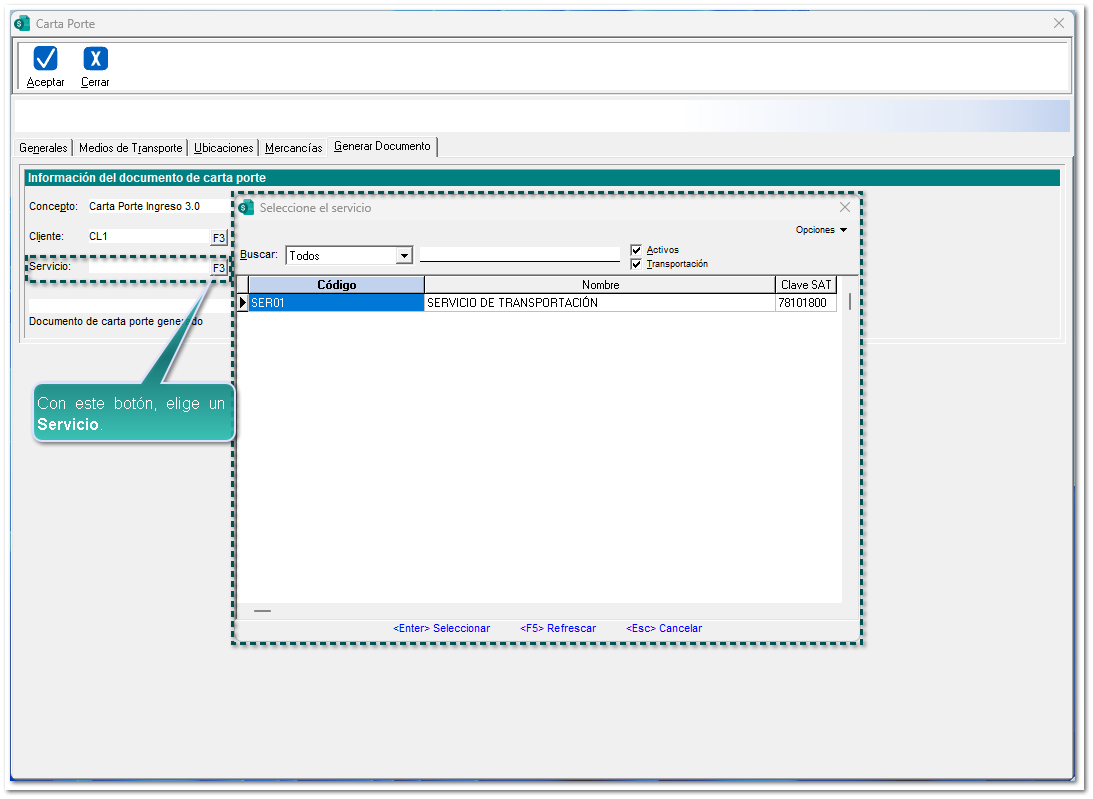Close the Seleccione el servicio dialog
The width and height of the screenshot is (1093, 799).
[x=845, y=208]
